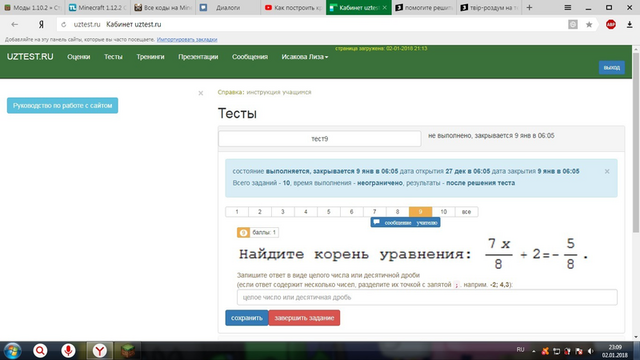
Task: Open the browser hamburger menu
Action: pyautogui.click(x=567, y=7)
